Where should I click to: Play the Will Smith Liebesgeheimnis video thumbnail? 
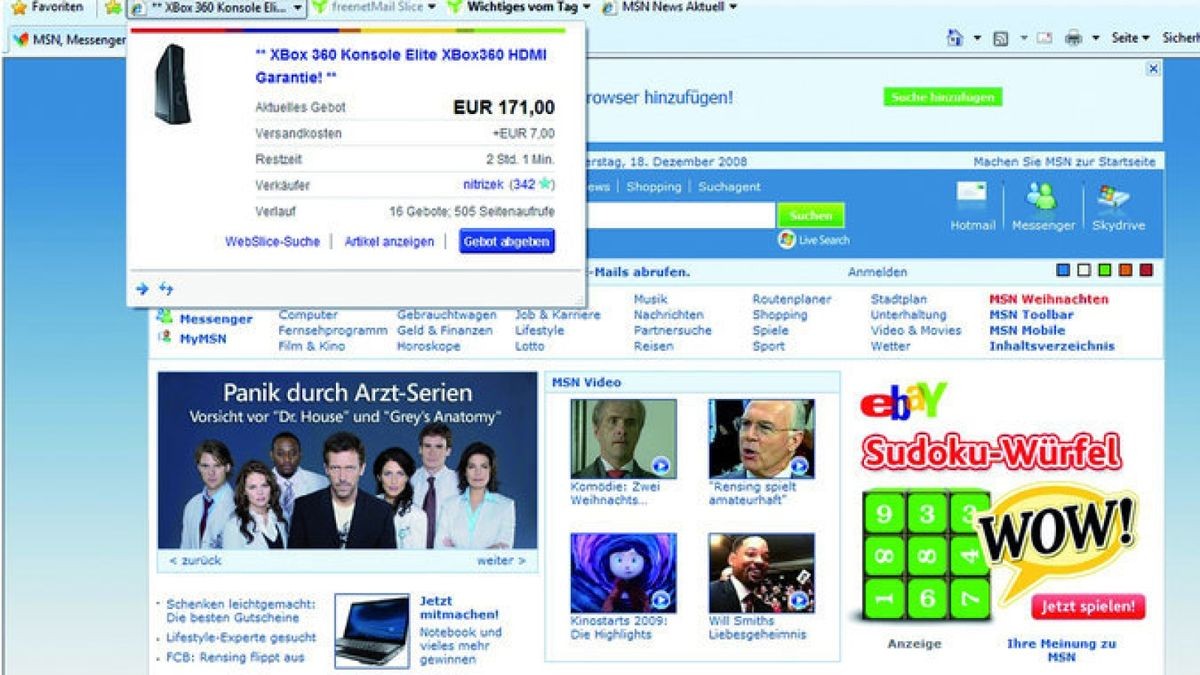click(x=761, y=573)
